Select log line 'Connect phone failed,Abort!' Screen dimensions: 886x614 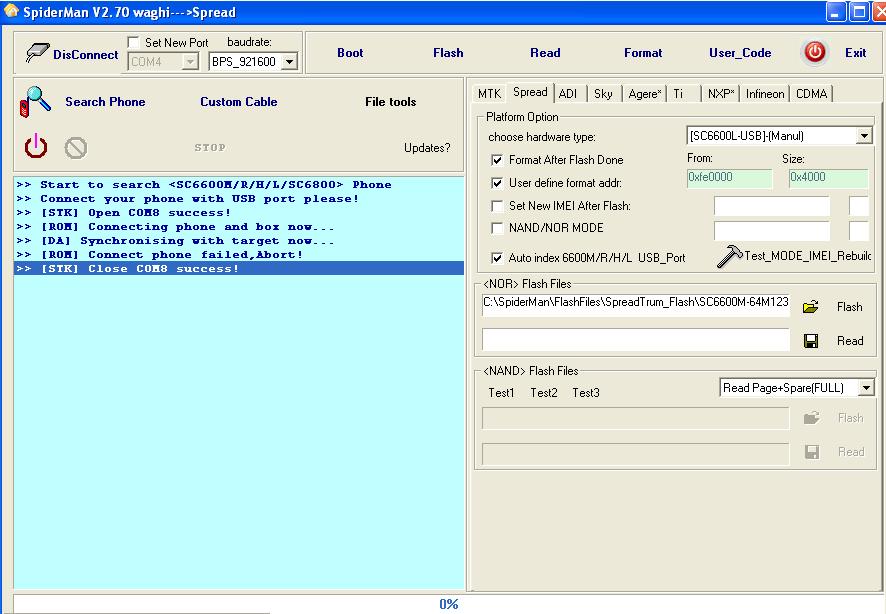click(238, 254)
